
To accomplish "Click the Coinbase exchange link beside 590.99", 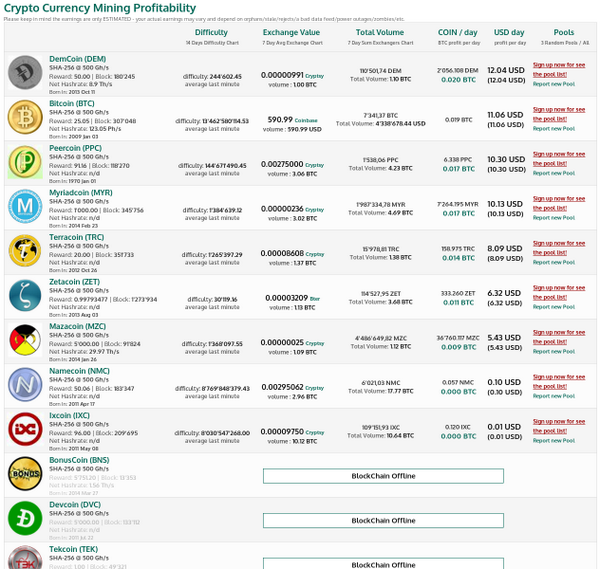I will 306,121.
